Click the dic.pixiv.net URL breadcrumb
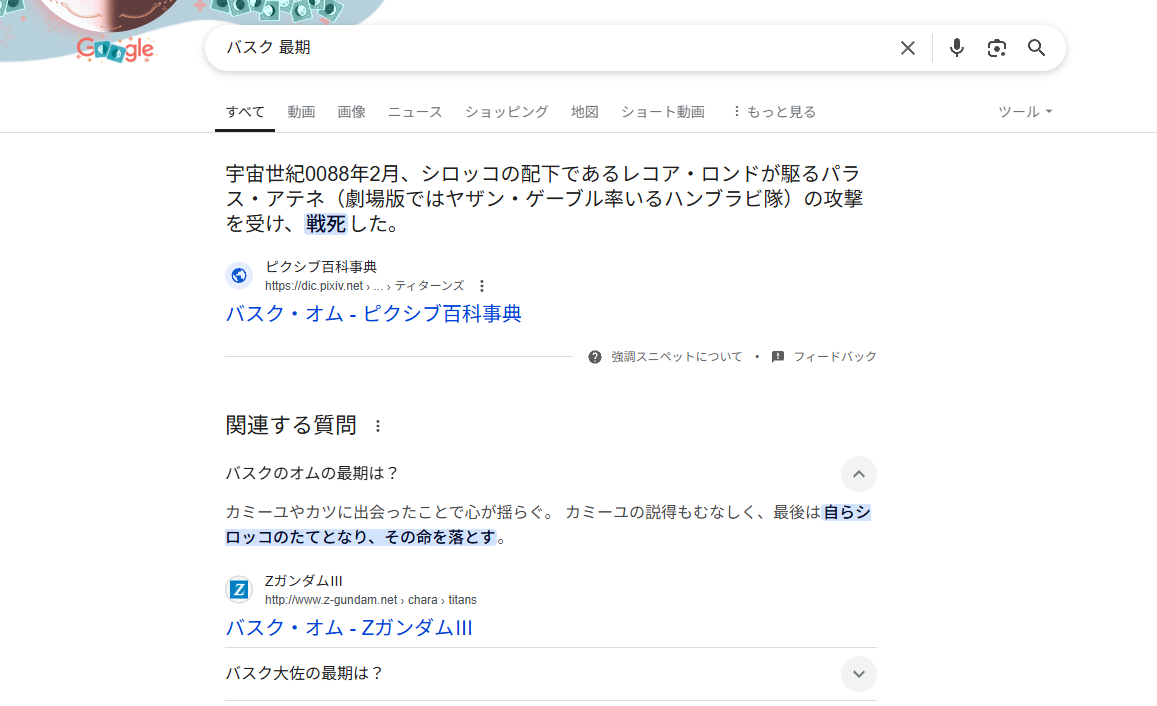This screenshot has width=1157, height=706. [x=365, y=285]
